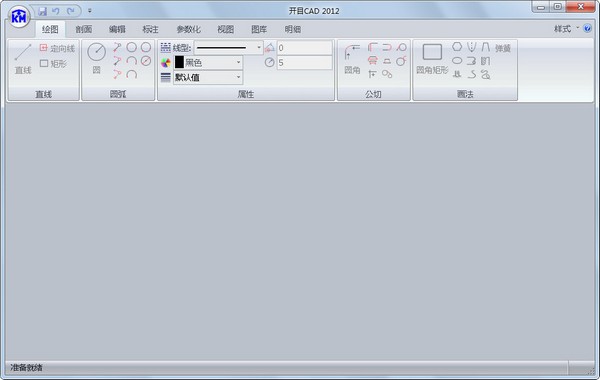Click the color wheel icon
Viewport: 600px width, 380px height.
166,63
